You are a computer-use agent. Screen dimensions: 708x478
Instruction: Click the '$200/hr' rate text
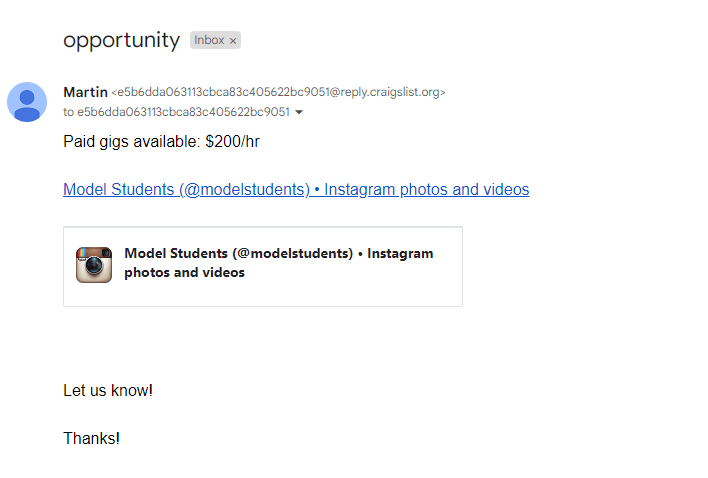(232, 141)
